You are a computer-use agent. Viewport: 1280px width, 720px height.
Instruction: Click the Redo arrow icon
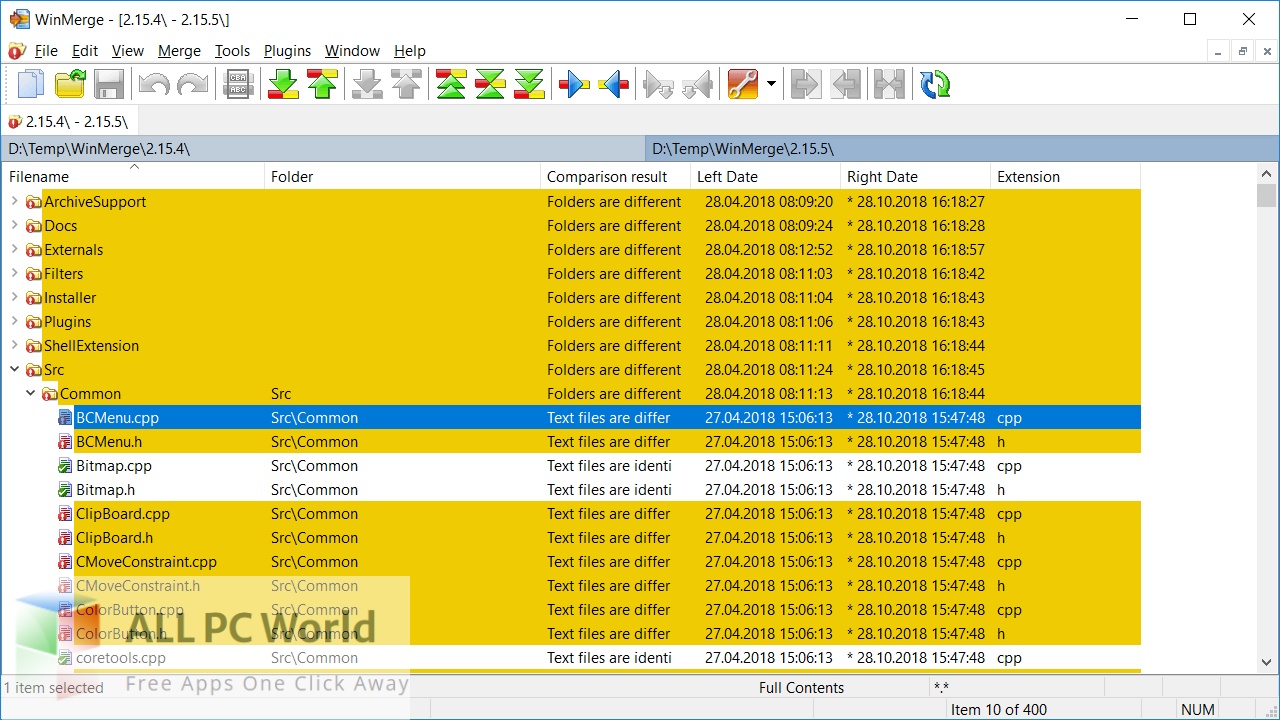tap(192, 85)
